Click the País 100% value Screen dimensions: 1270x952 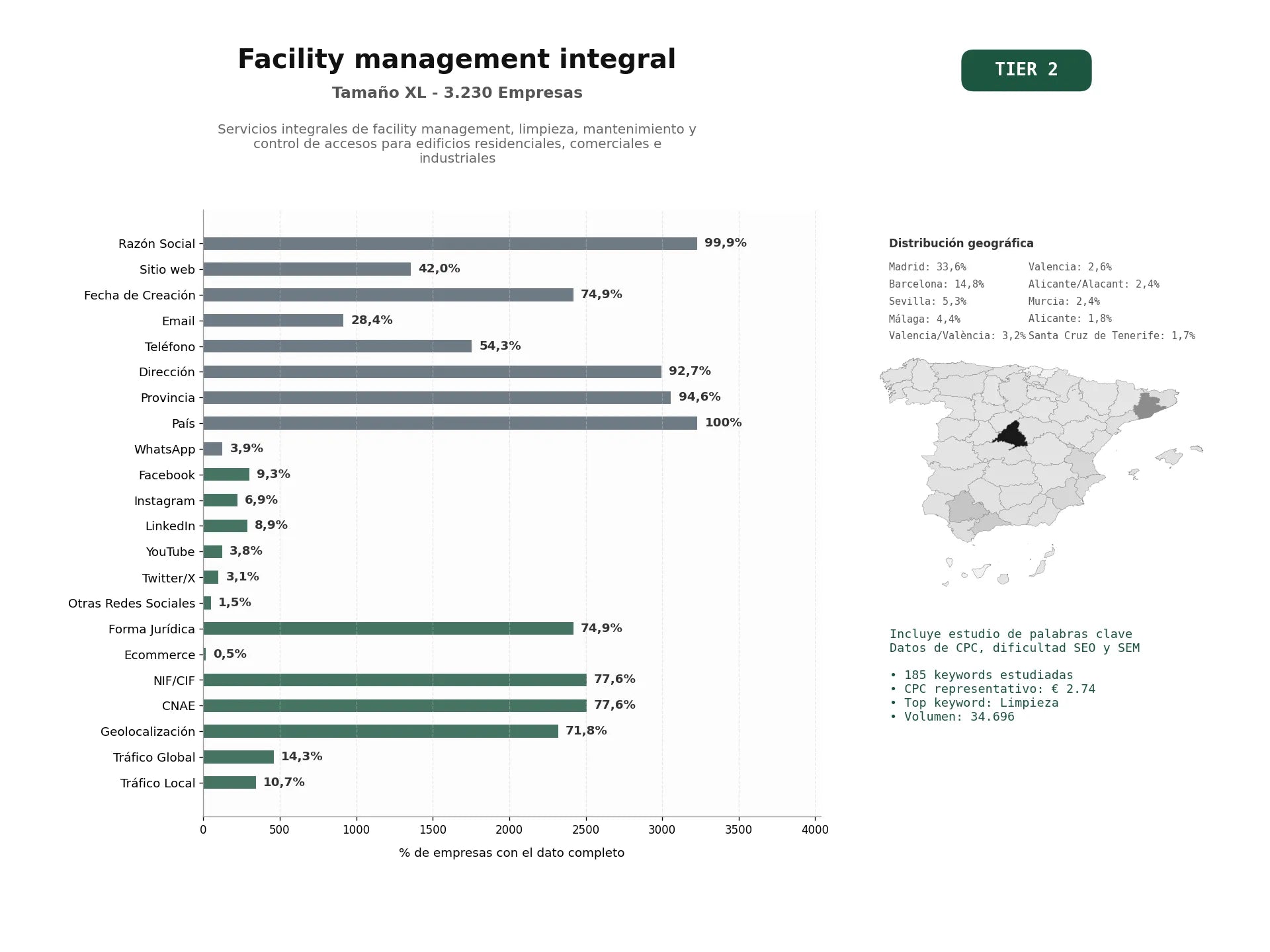(x=723, y=422)
